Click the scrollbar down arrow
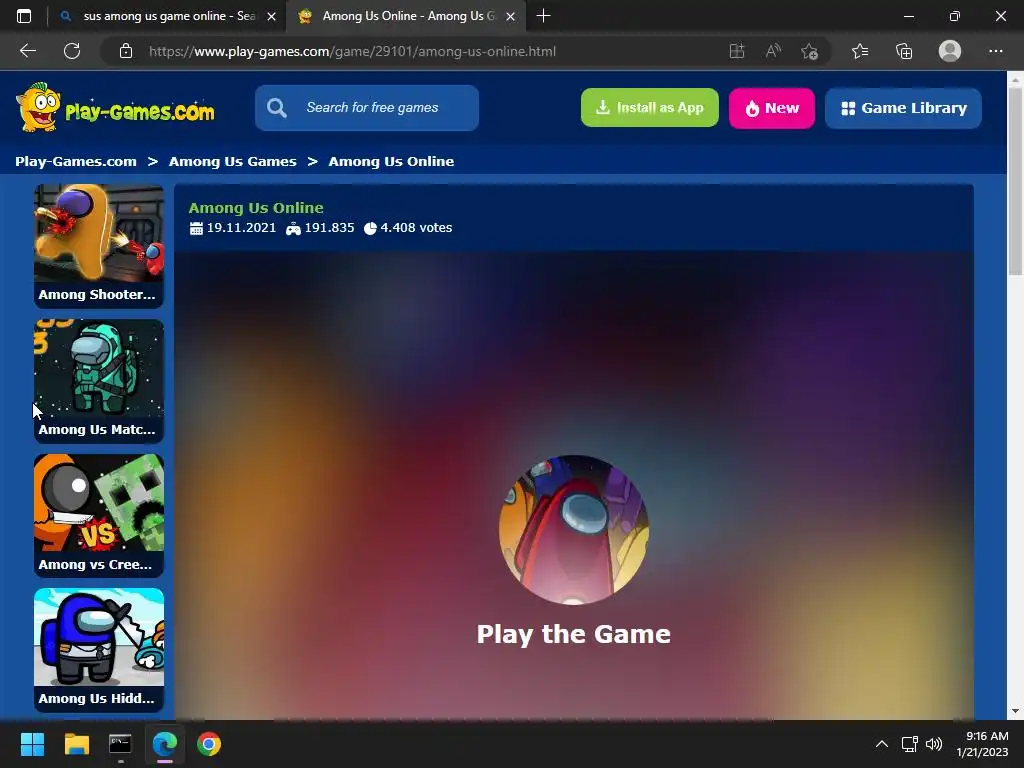The height and width of the screenshot is (768, 1024). (1015, 711)
